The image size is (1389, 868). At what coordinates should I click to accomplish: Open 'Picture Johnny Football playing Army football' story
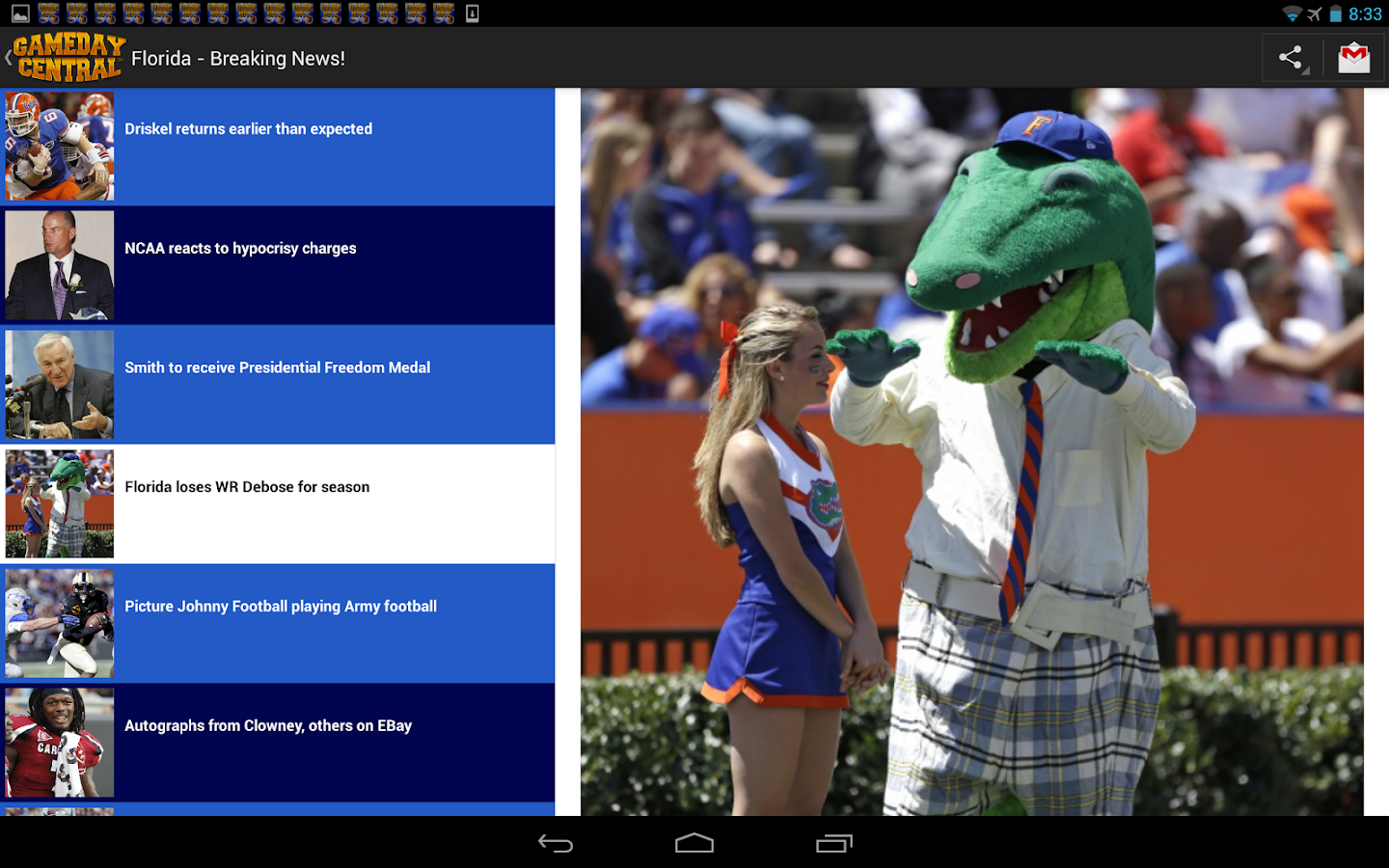point(278,624)
